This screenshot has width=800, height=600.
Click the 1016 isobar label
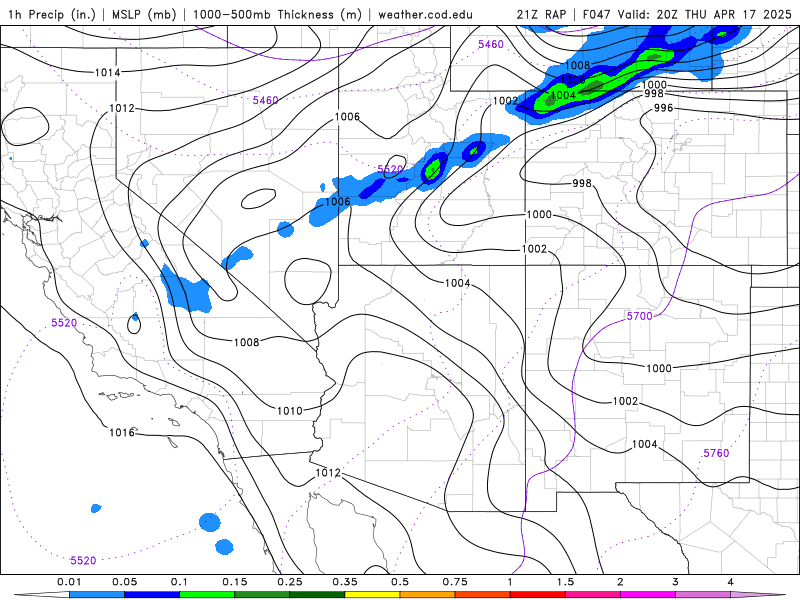click(122, 433)
